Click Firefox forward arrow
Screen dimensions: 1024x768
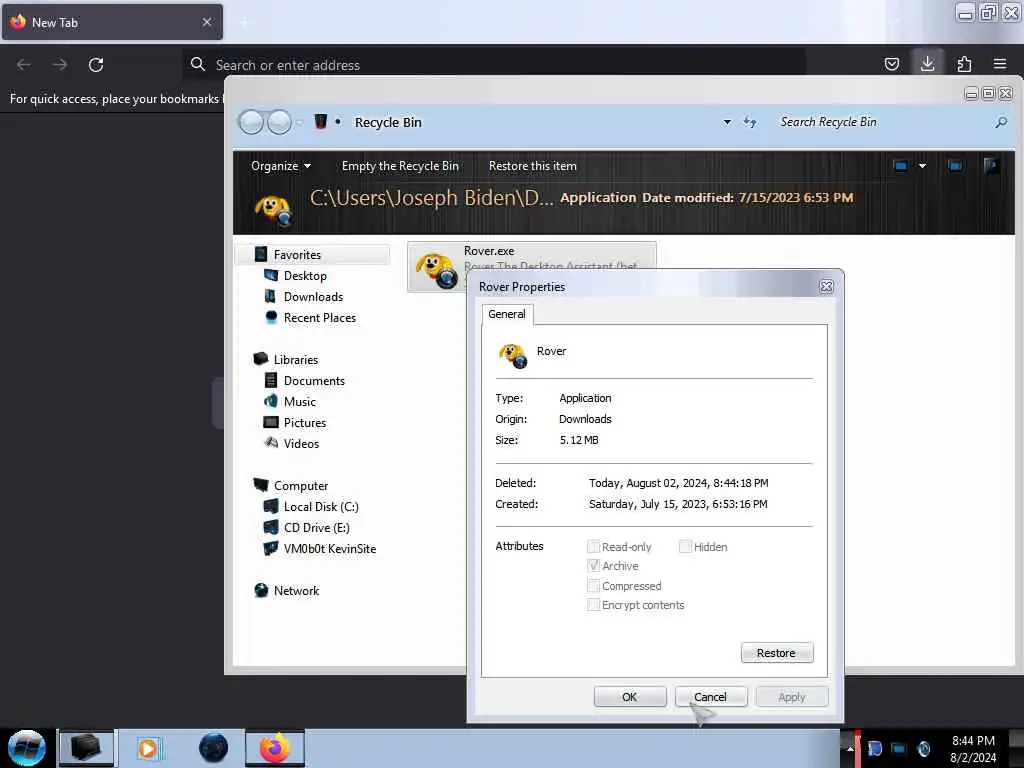pos(60,65)
